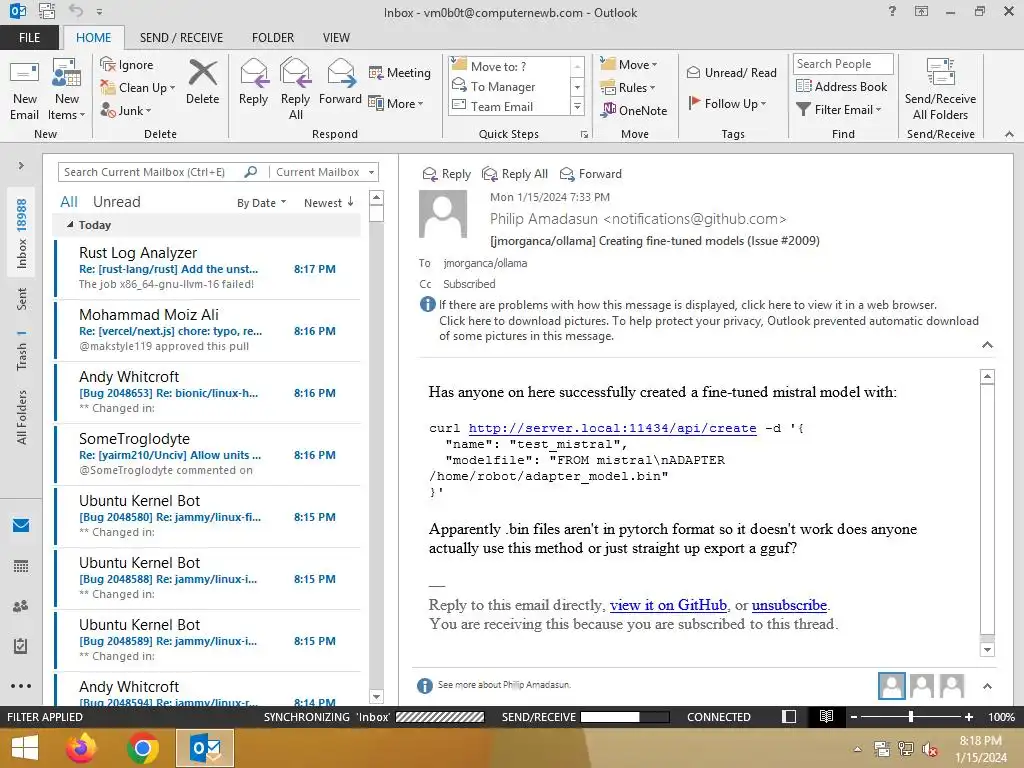Open the Quick Steps dialog launcher
The width and height of the screenshot is (1024, 768).
point(584,135)
